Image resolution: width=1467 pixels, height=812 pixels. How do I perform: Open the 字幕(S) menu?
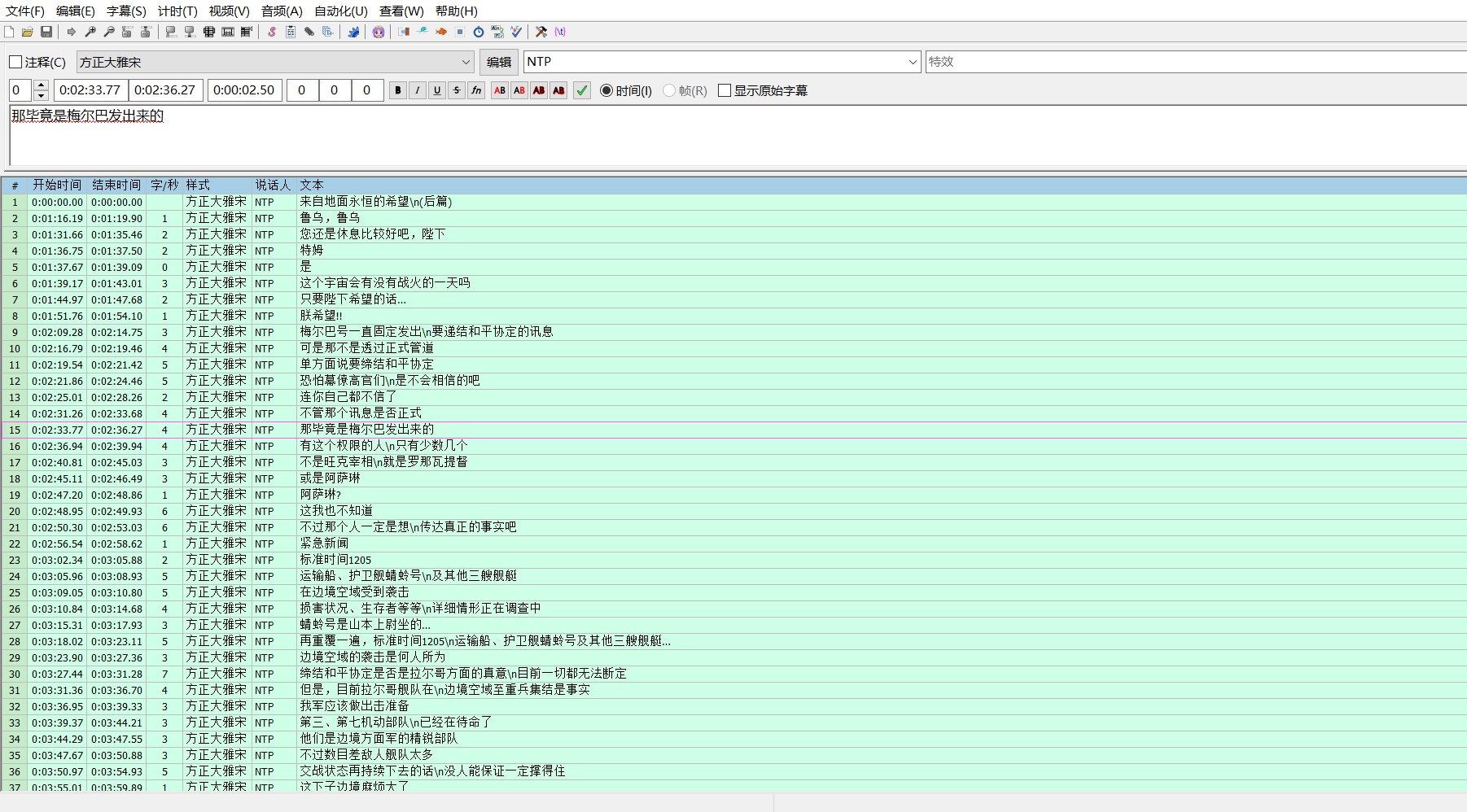(x=126, y=11)
